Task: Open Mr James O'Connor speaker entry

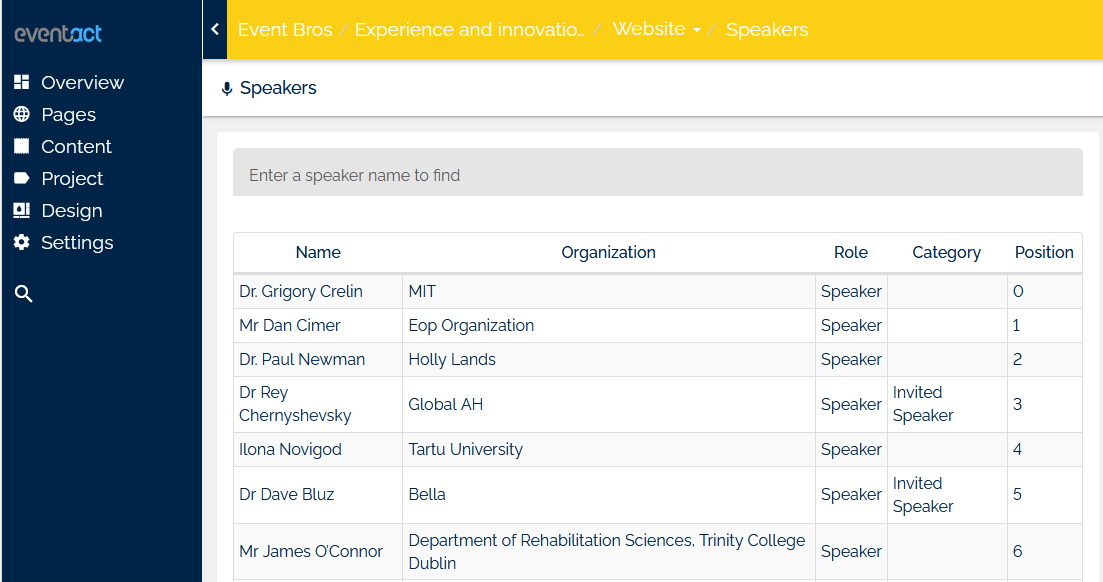Action: click(x=311, y=551)
